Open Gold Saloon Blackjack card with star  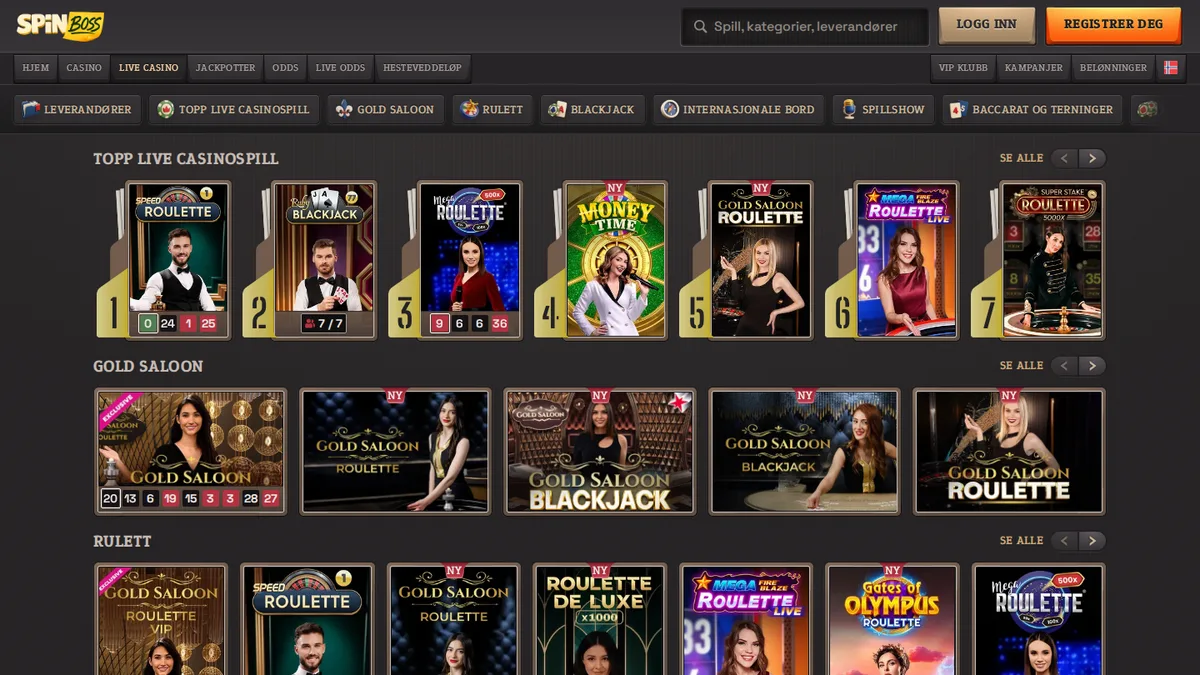[x=600, y=452]
